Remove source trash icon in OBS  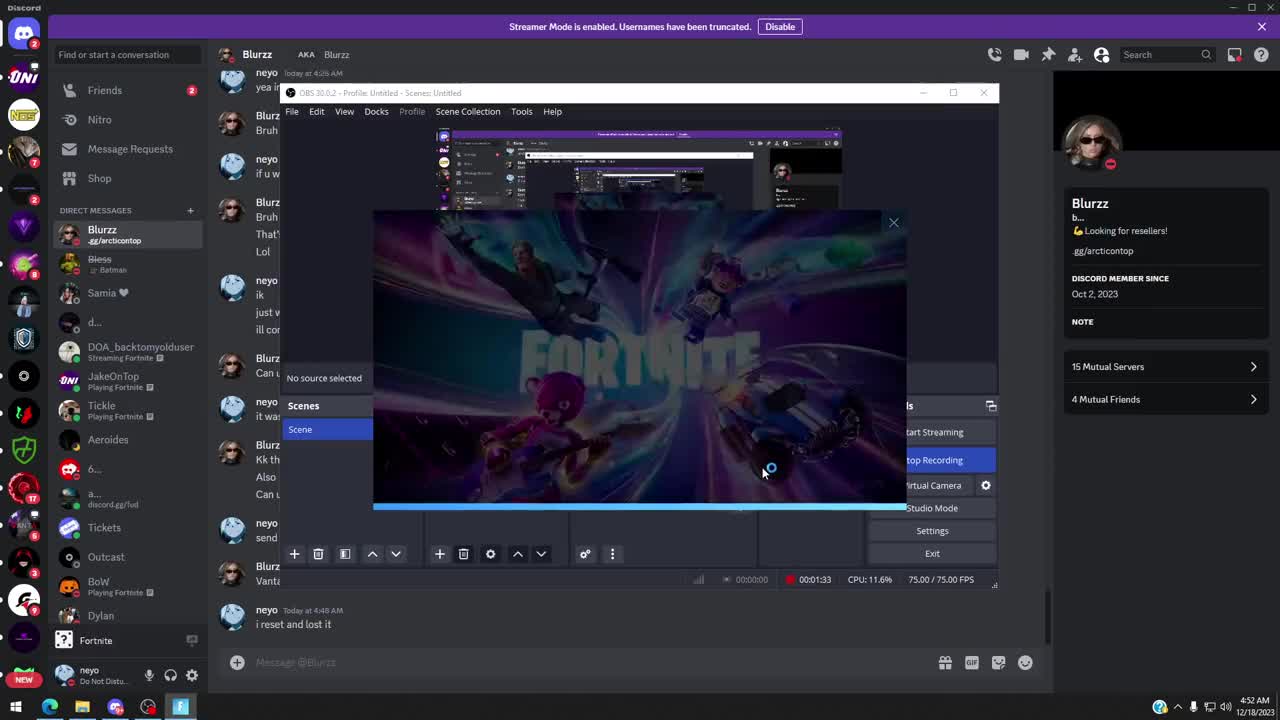(463, 554)
